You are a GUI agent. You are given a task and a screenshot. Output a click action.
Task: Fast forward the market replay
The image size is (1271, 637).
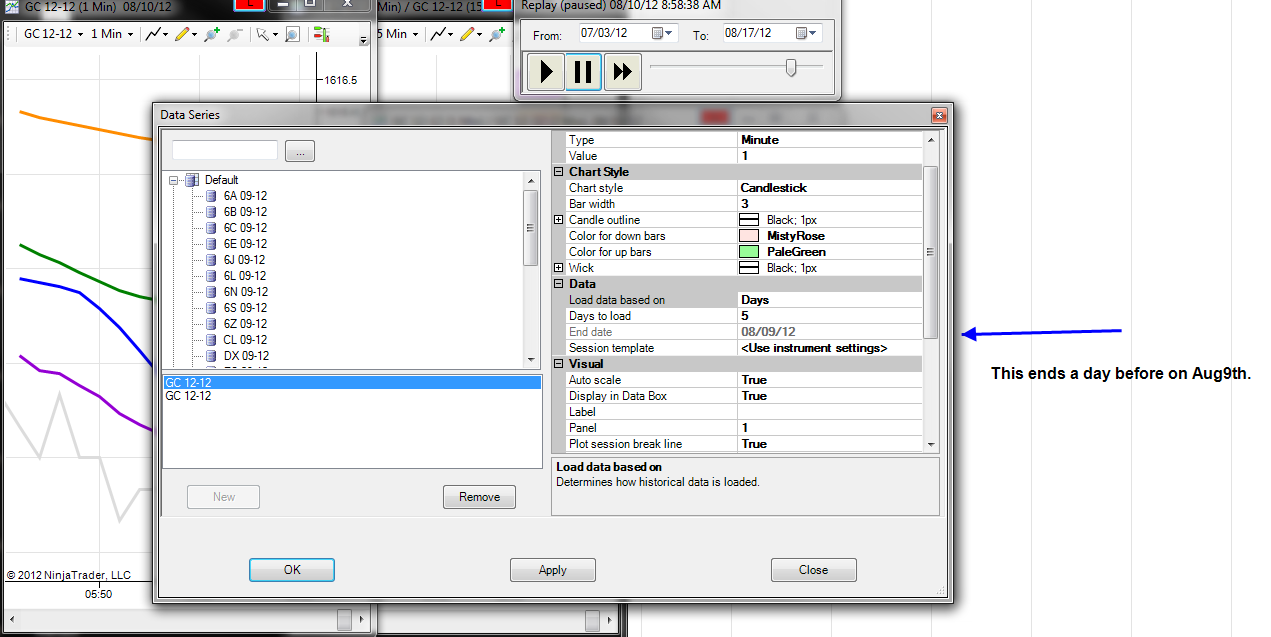point(622,72)
